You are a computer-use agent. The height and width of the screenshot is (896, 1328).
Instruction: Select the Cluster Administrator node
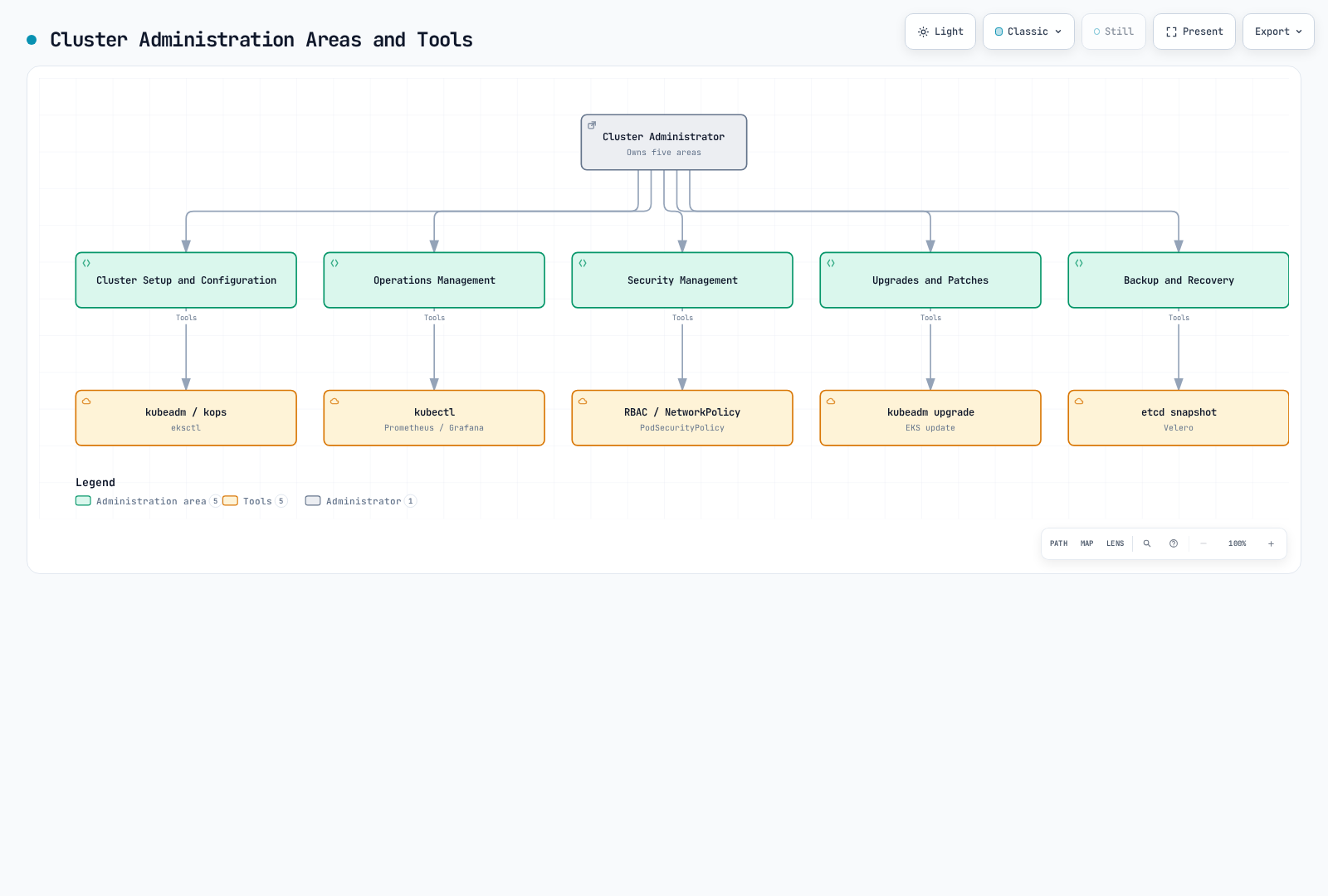pyautogui.click(x=664, y=143)
